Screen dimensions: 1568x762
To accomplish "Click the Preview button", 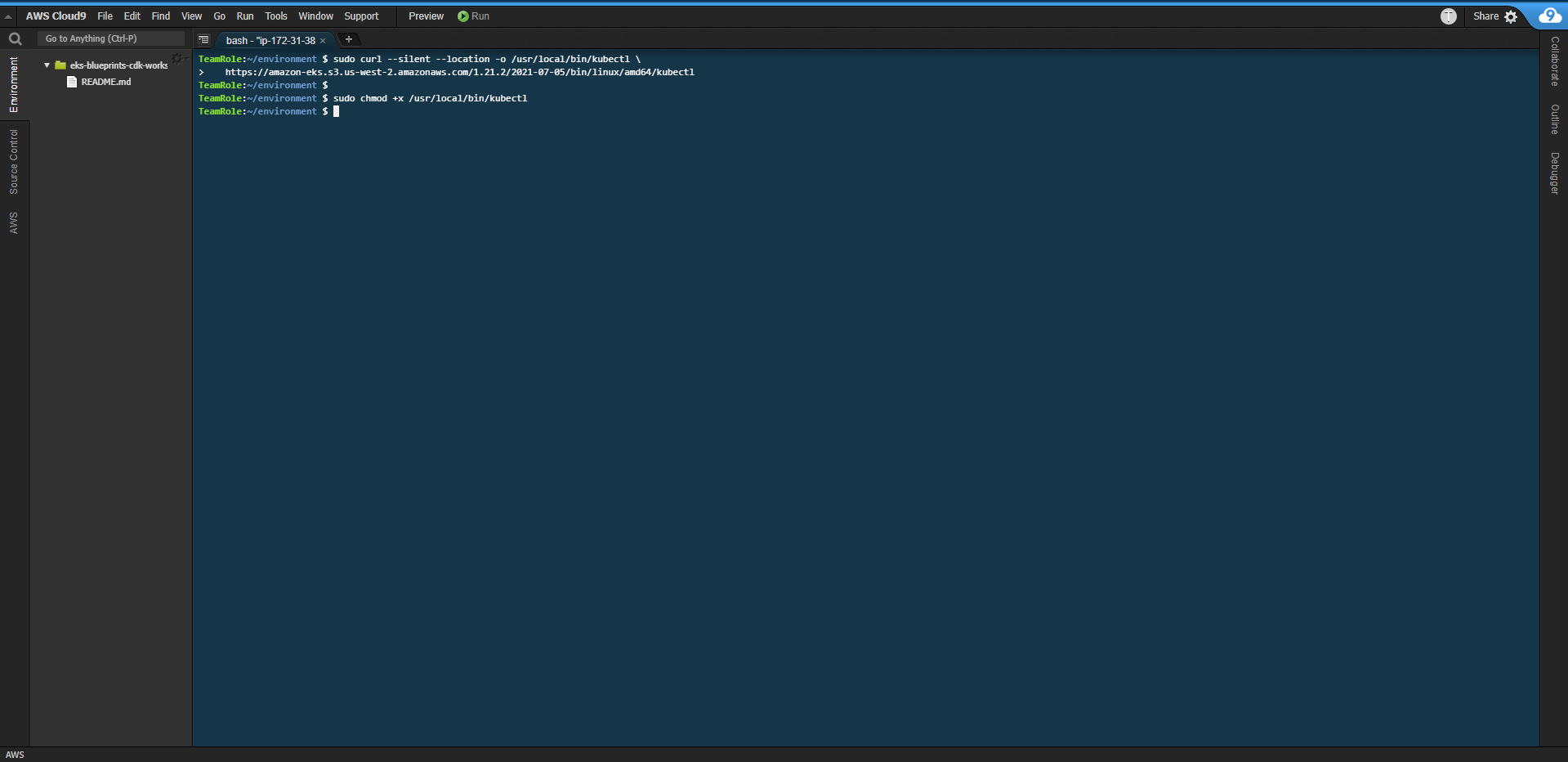I will pos(426,16).
